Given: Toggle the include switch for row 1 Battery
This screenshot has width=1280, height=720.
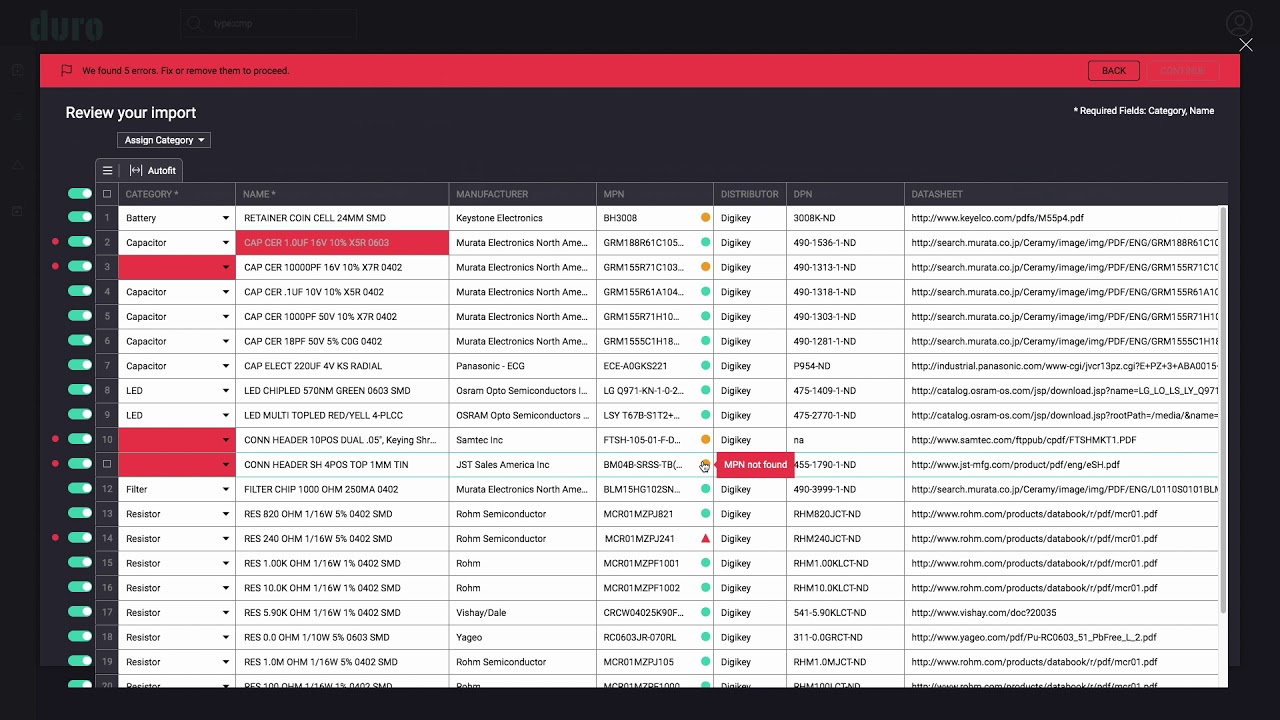Looking at the screenshot, I should coord(80,217).
